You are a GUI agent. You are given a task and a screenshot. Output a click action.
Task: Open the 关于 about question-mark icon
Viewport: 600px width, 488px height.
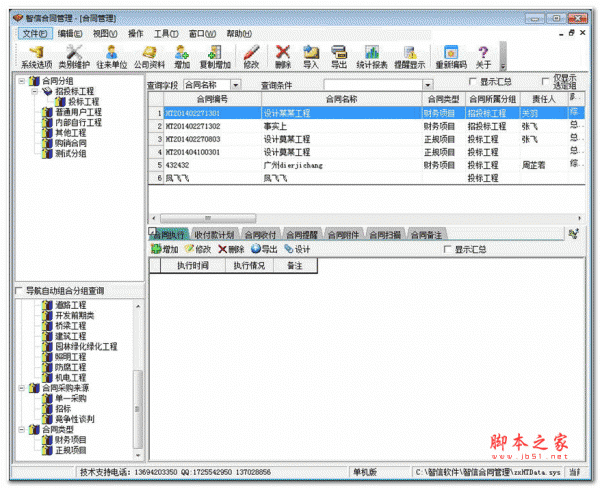[x=483, y=57]
